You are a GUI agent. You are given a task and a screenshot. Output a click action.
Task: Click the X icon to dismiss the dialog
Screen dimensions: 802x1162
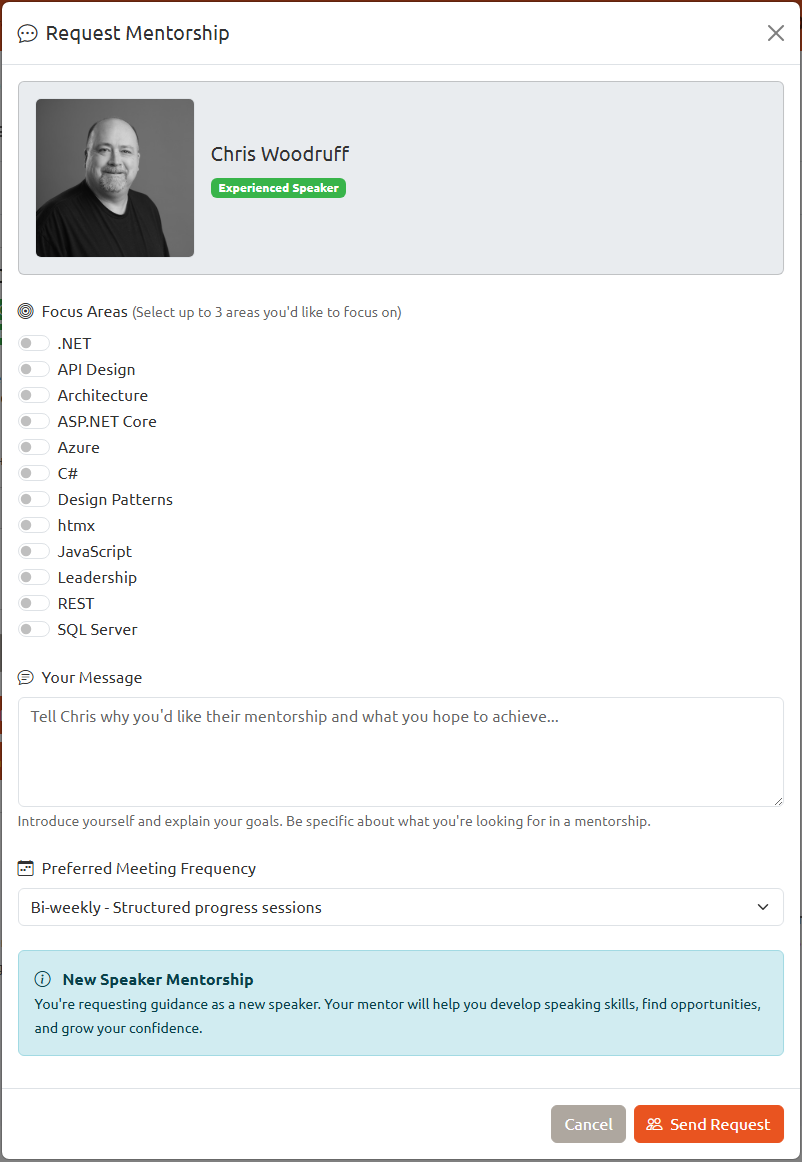775,32
